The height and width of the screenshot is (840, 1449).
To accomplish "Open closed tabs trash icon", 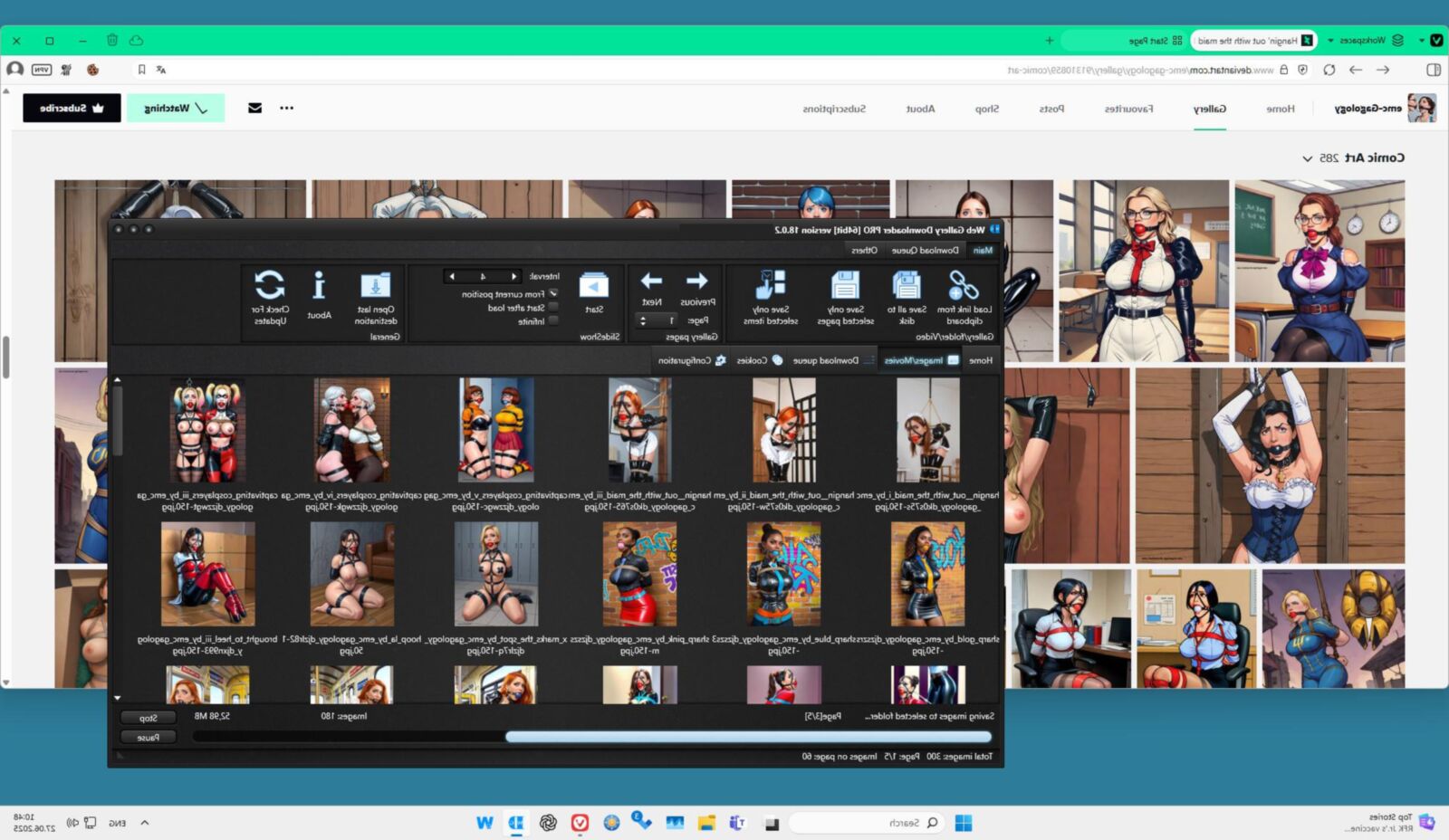I will click(x=112, y=41).
